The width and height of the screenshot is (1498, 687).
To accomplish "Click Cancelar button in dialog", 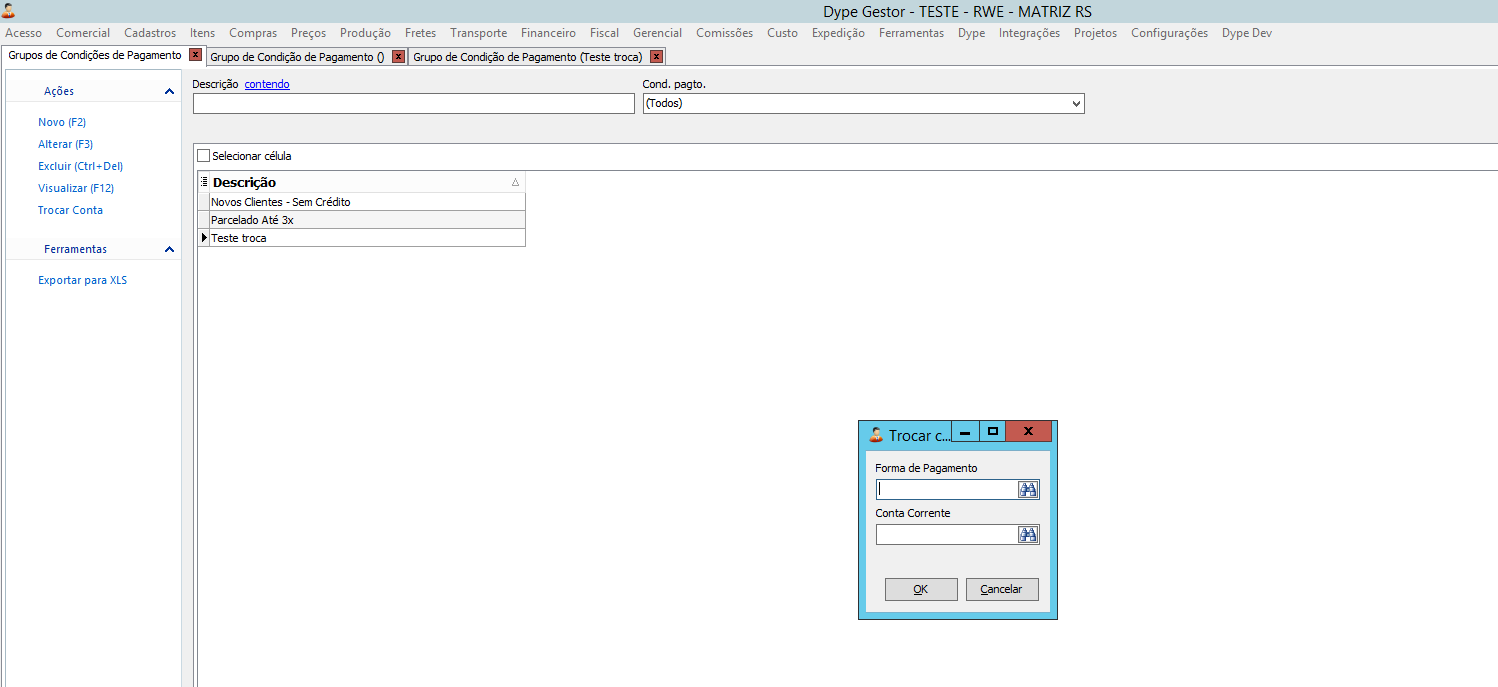I will [x=1002, y=589].
